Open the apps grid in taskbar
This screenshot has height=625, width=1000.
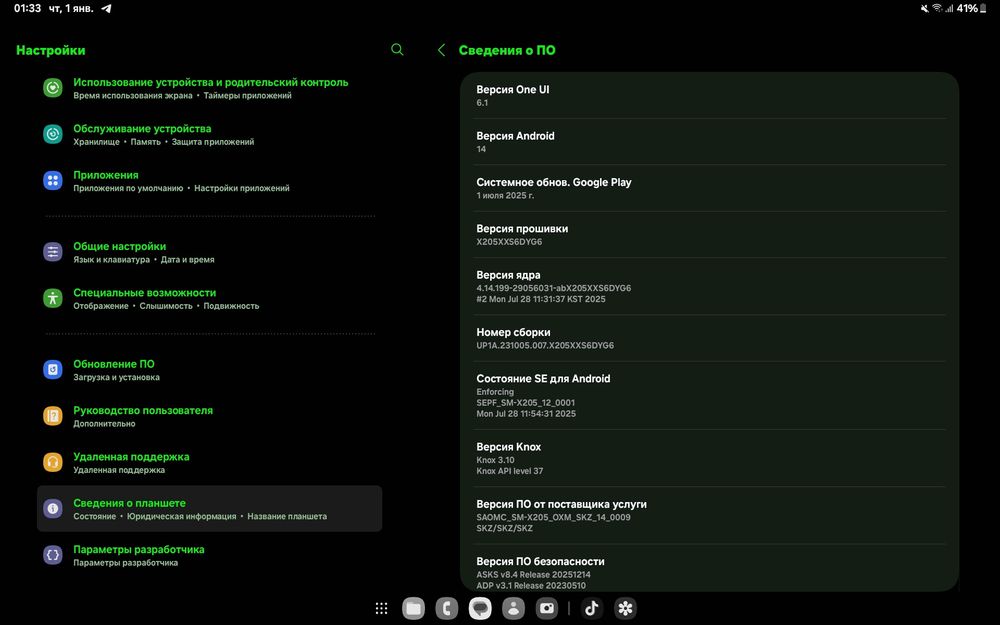(x=381, y=608)
